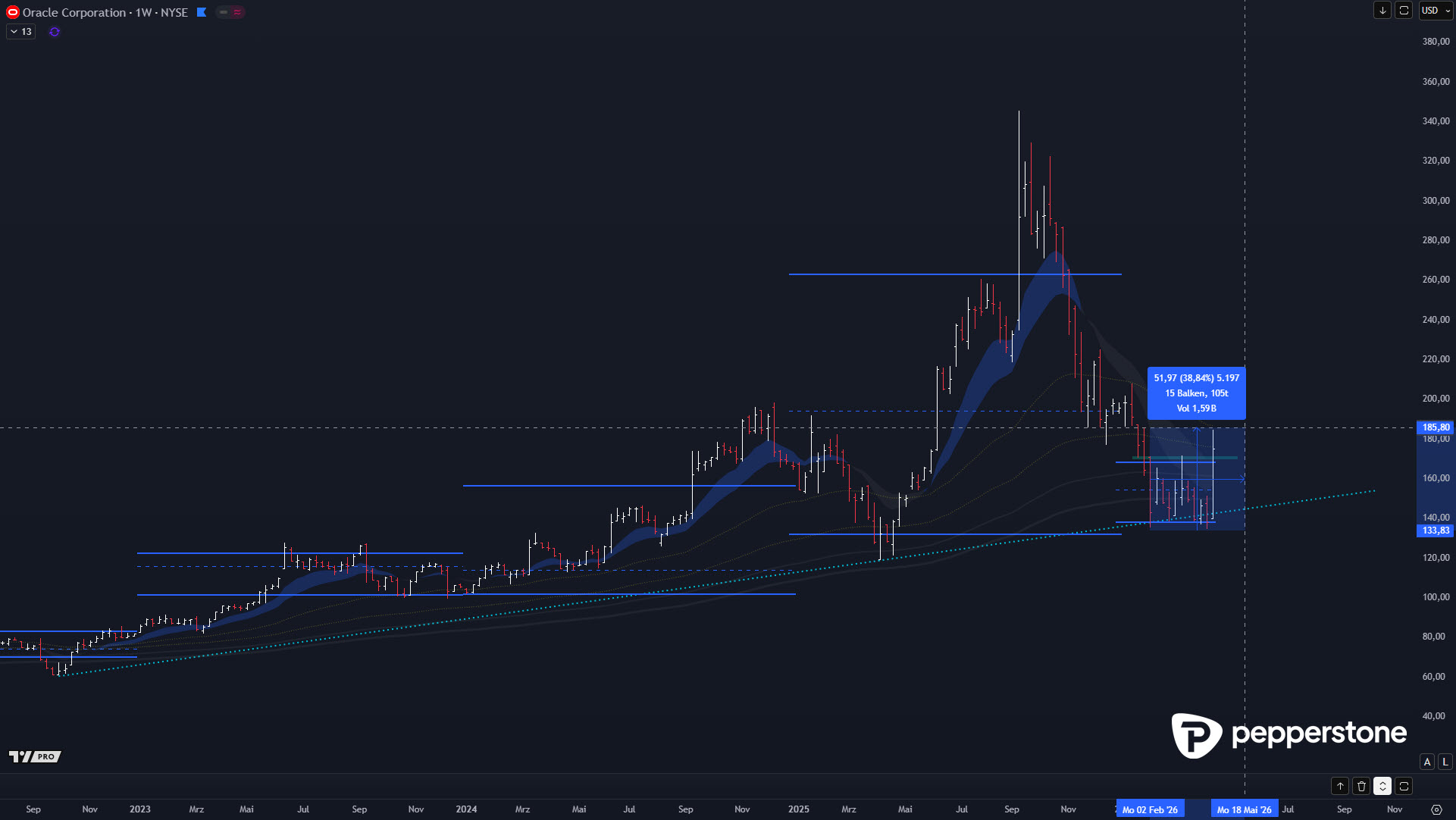Click the blue flag icon beside NYSE
This screenshot has height=820, width=1456.
202,12
